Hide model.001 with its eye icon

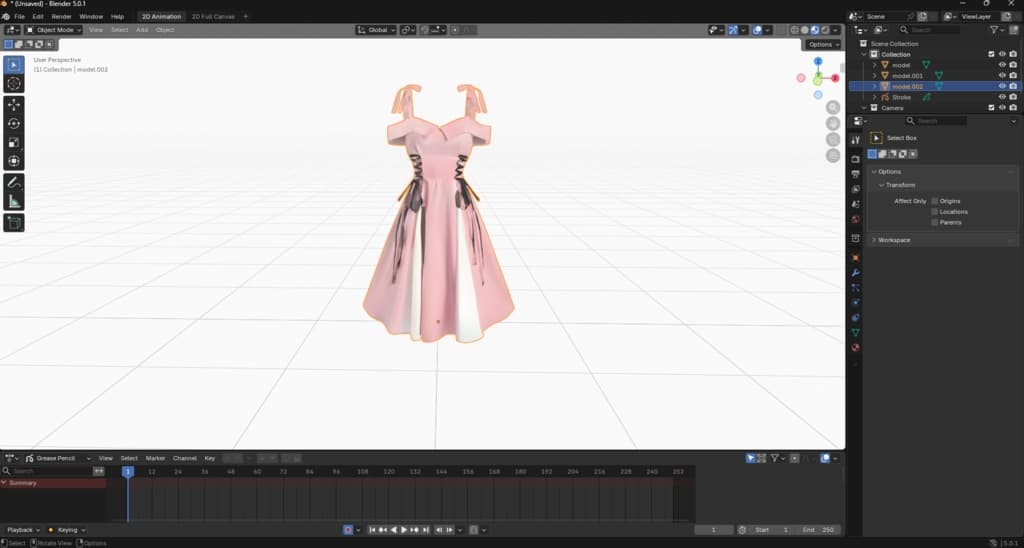(1002, 76)
